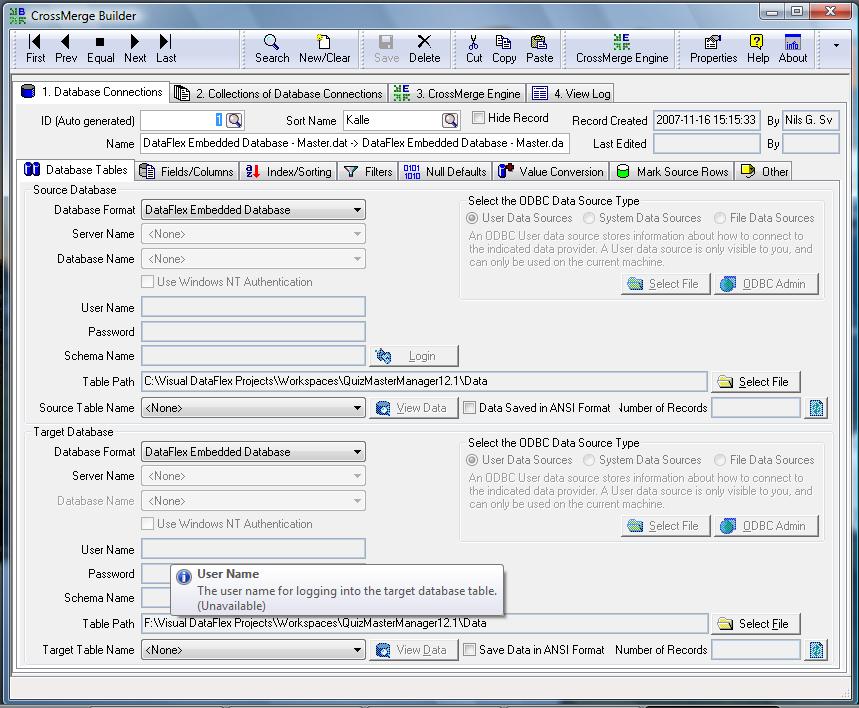
Task: Go to the Prev record
Action: point(66,49)
